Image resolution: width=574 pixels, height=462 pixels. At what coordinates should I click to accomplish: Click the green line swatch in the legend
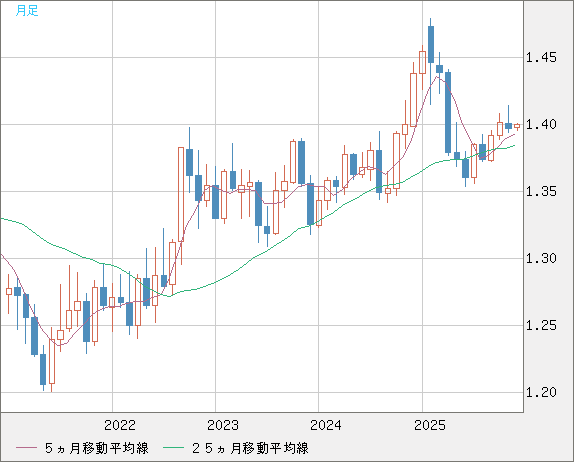174,448
